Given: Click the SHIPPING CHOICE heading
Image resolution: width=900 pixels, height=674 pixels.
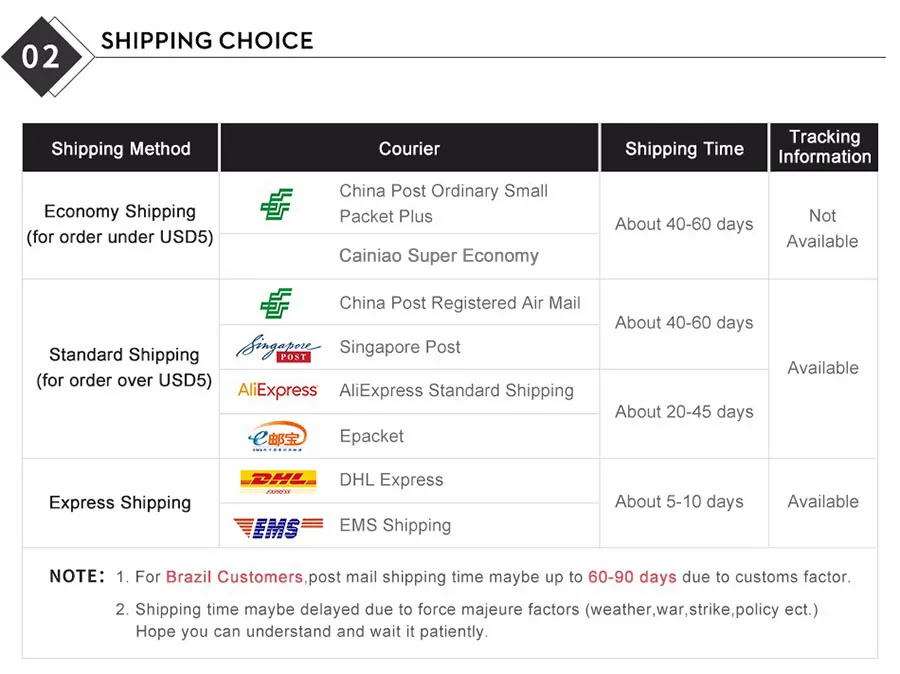Looking at the screenshot, I should click(207, 41).
